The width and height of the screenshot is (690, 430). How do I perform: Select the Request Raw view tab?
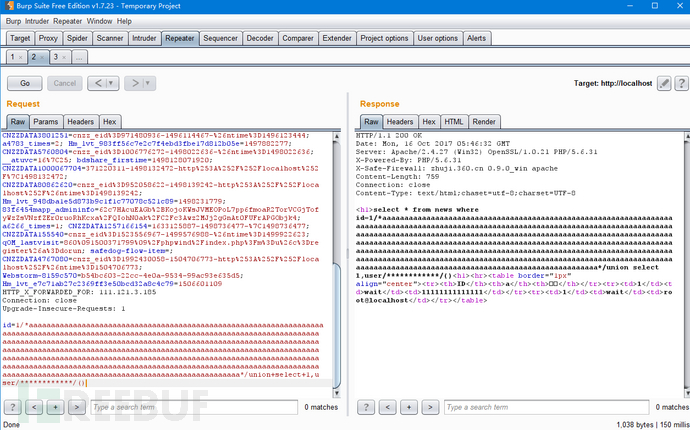18,122
